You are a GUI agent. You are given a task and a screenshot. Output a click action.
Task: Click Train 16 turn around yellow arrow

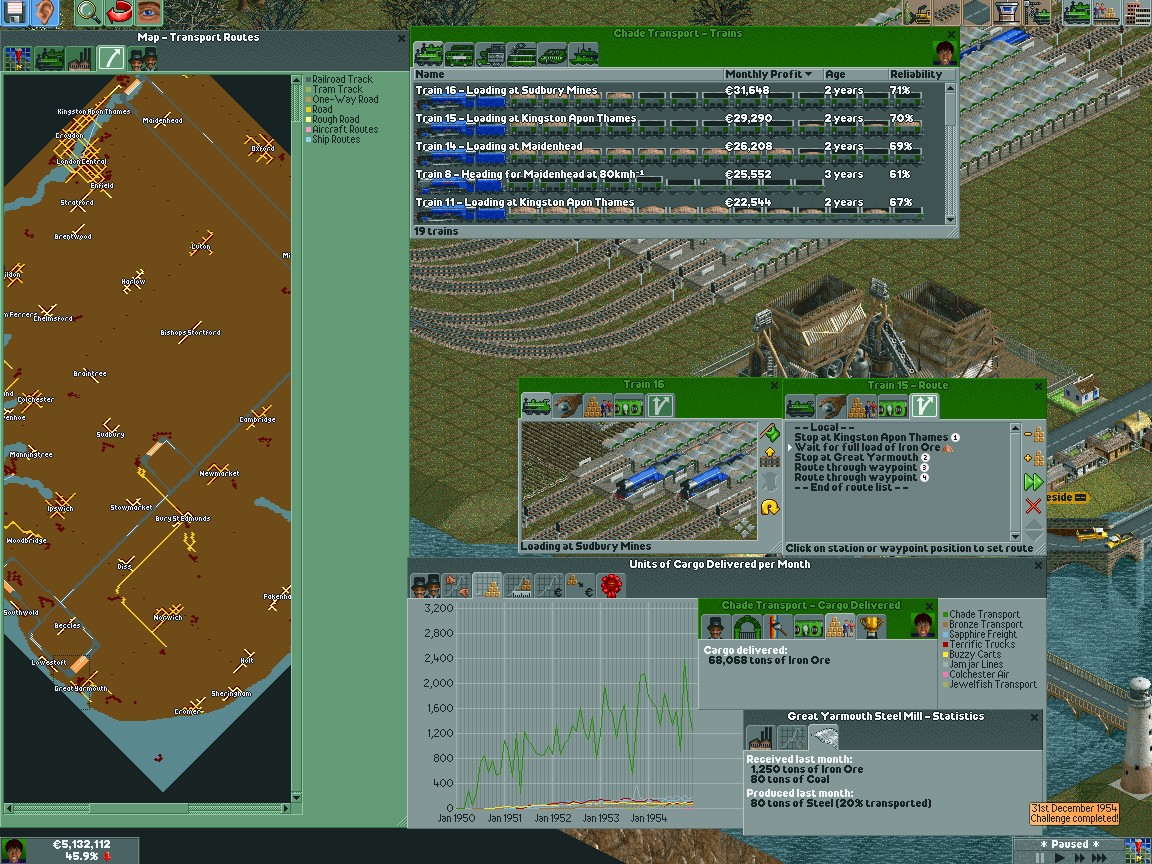(x=770, y=507)
